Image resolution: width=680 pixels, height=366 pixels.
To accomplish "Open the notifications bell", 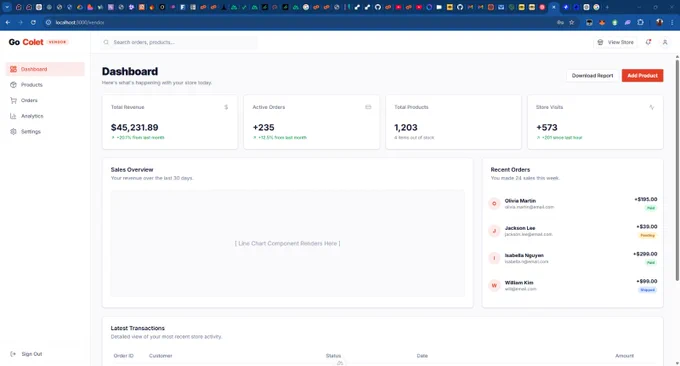I will 648,42.
